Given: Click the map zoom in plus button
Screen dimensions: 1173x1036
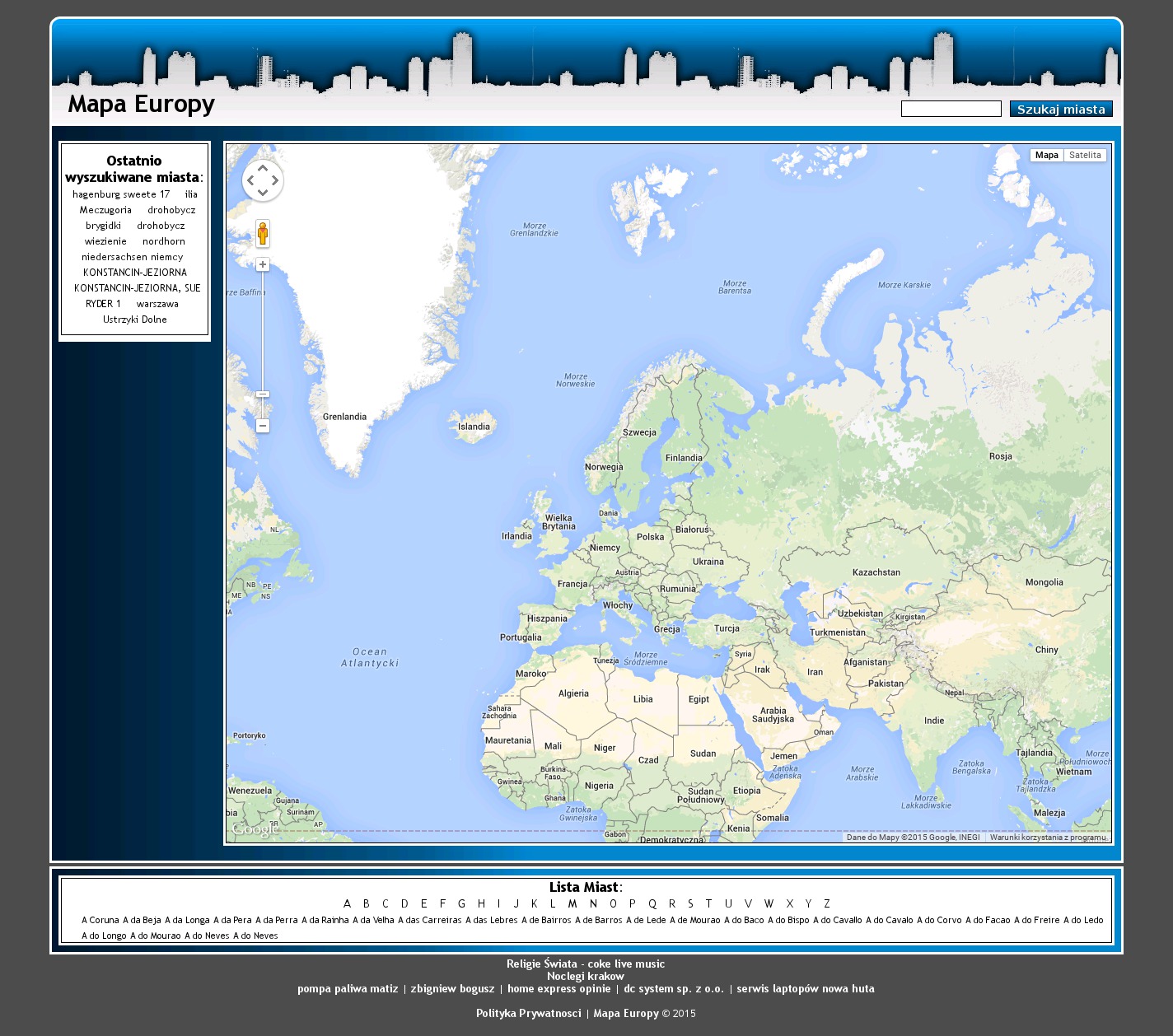Looking at the screenshot, I should 263,264.
